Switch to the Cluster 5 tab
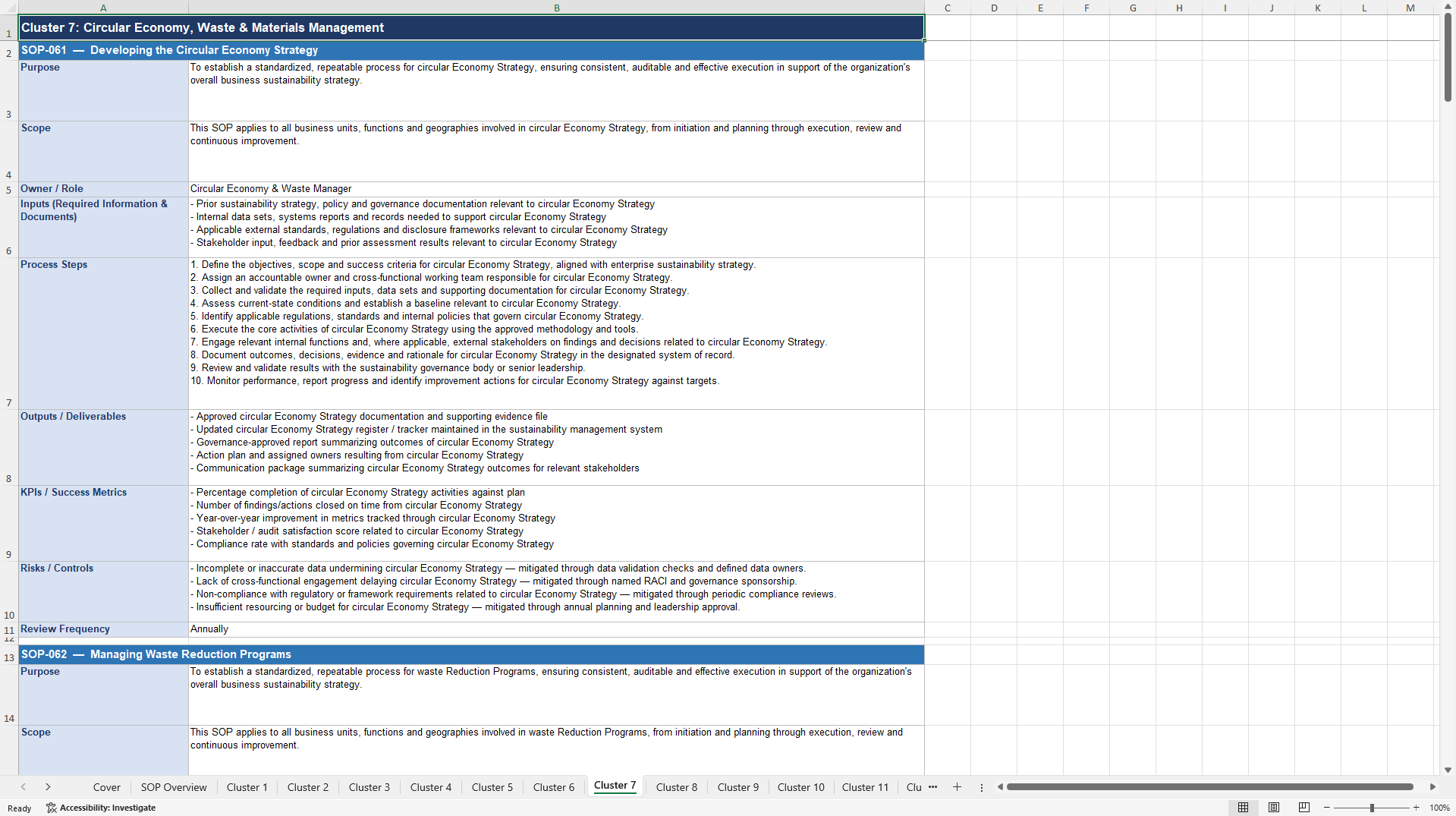1456x816 pixels. 492,787
